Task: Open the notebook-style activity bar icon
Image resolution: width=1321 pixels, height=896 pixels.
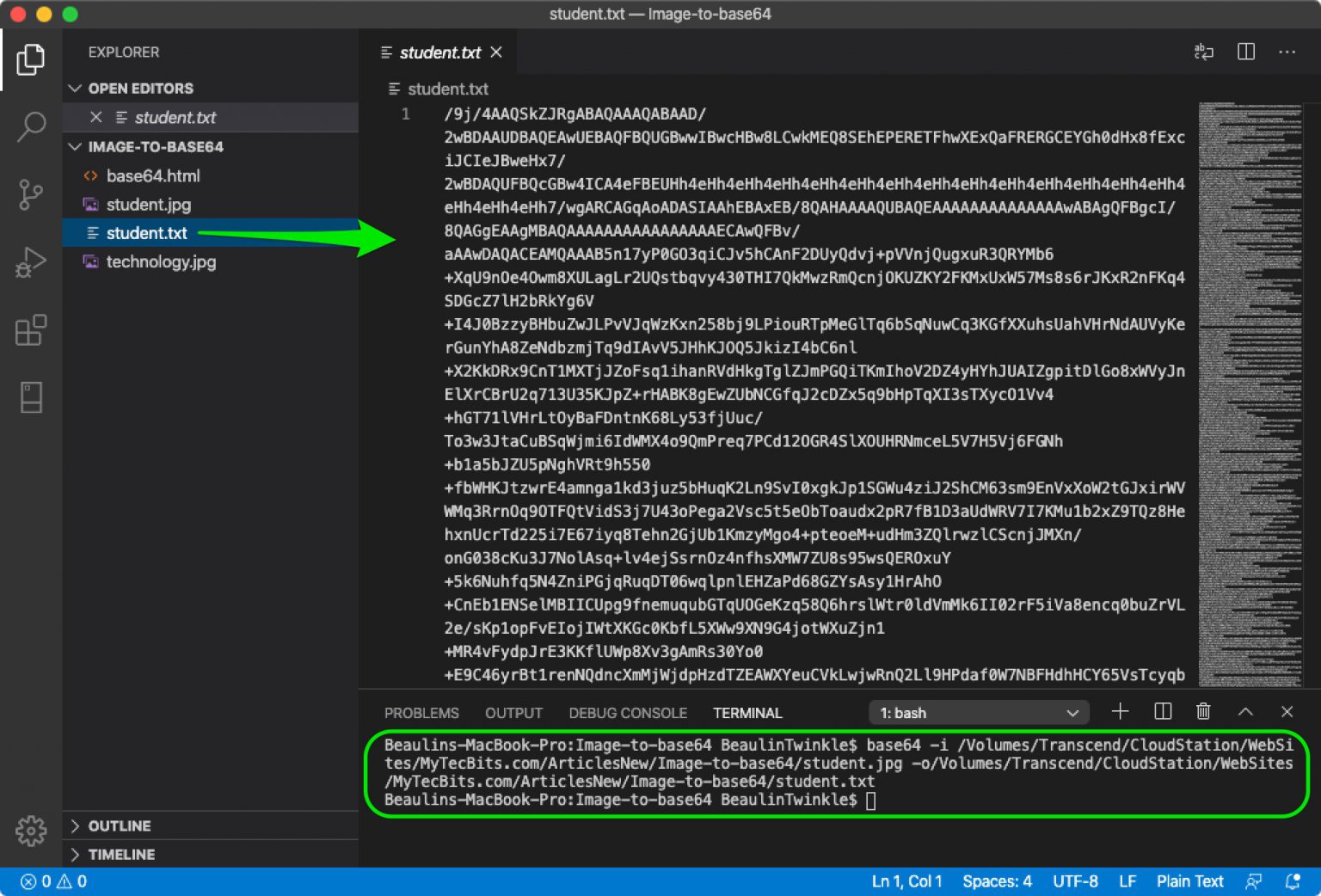Action: point(31,397)
